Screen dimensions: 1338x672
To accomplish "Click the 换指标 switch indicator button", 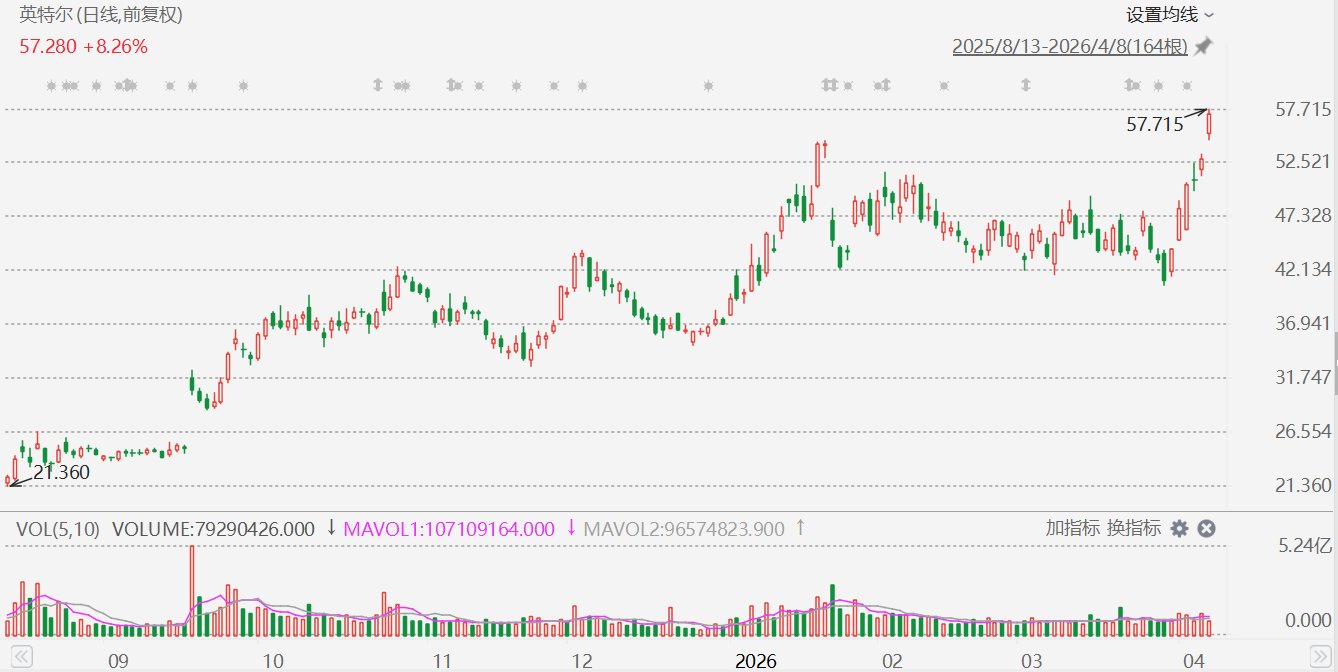I will (1134, 528).
